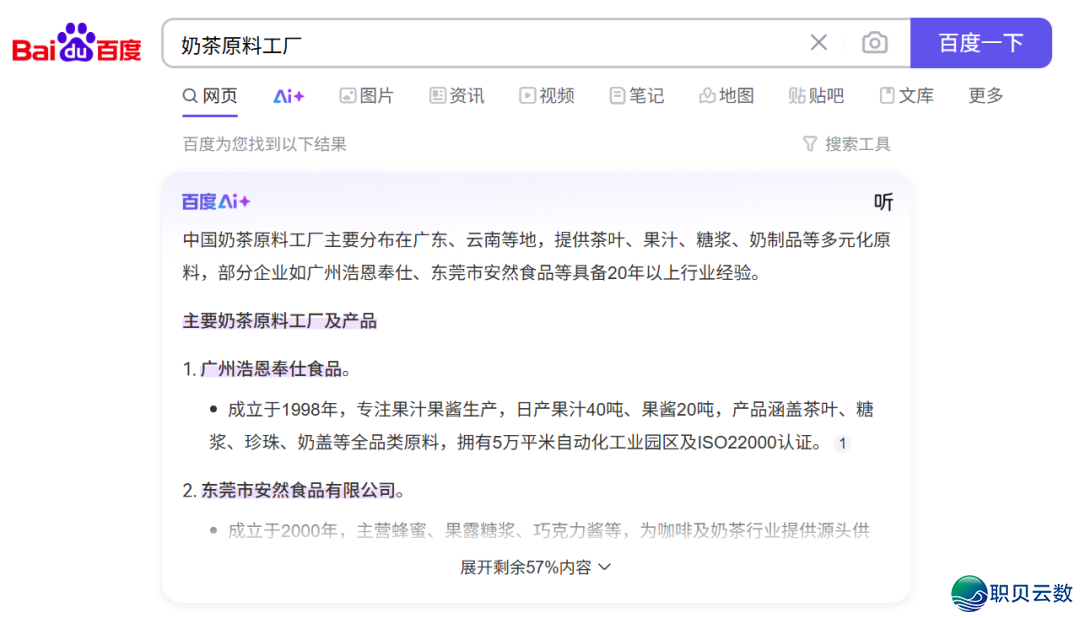Open citation reference 1
1080x618 pixels.
(x=842, y=444)
